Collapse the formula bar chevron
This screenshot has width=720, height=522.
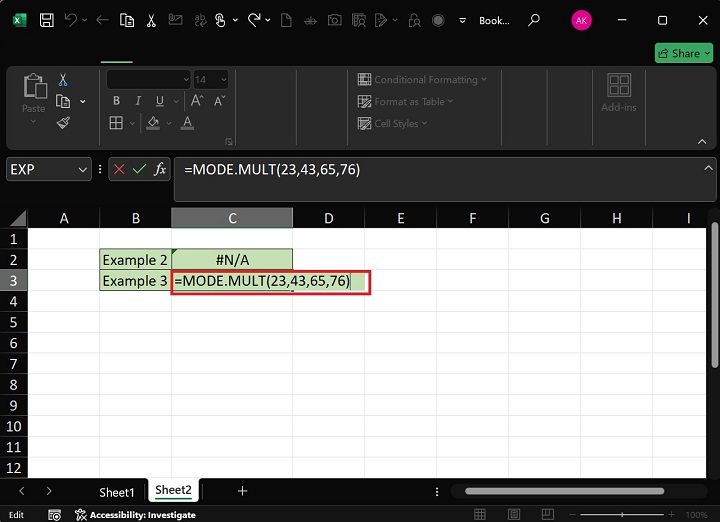point(708,168)
